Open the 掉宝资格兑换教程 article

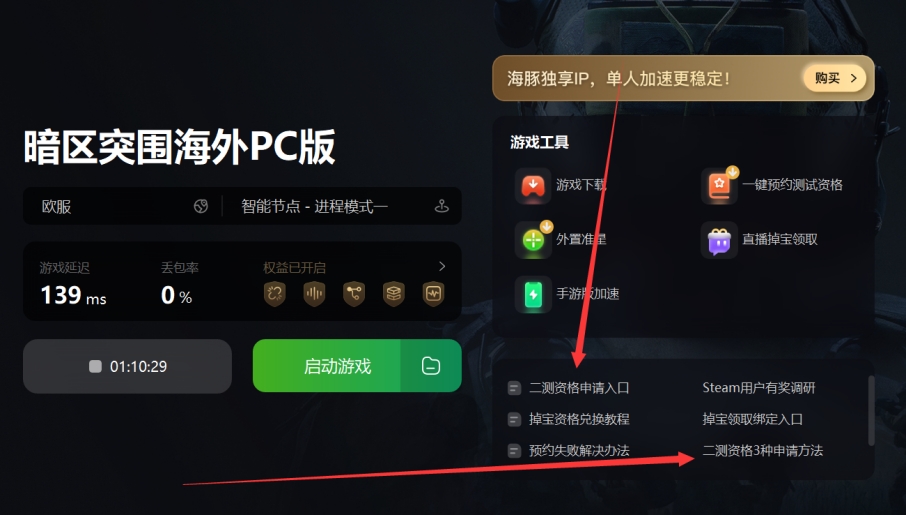tap(579, 419)
